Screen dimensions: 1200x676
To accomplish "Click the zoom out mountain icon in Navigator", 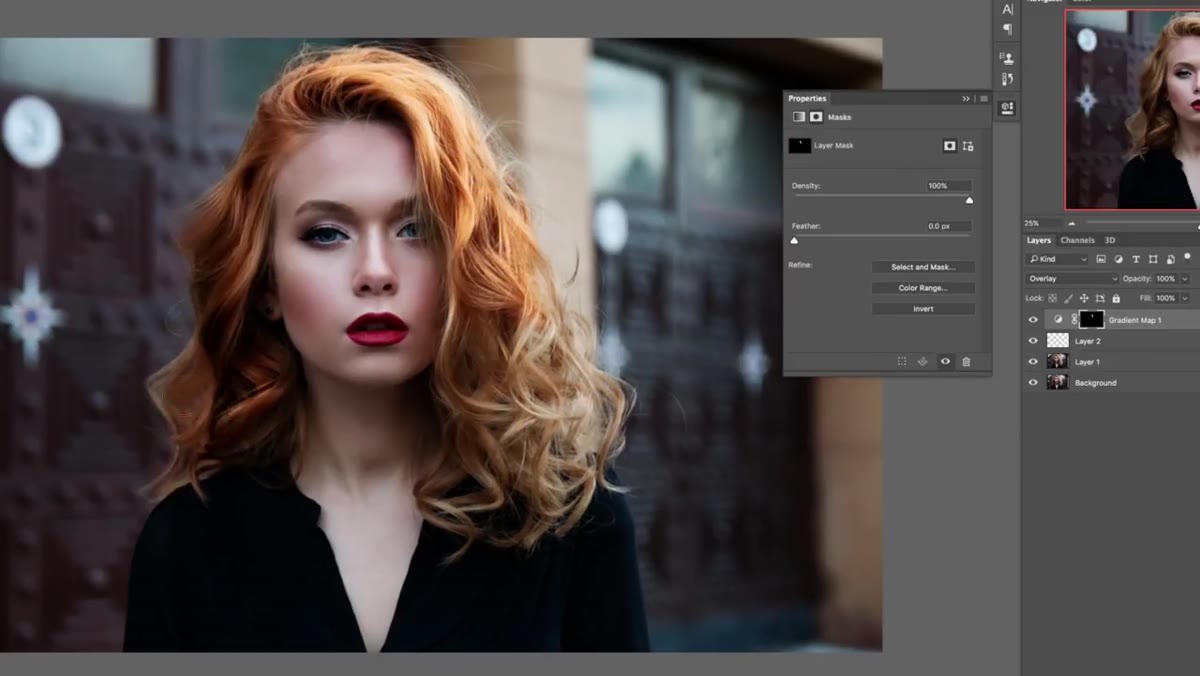I will tap(1072, 223).
